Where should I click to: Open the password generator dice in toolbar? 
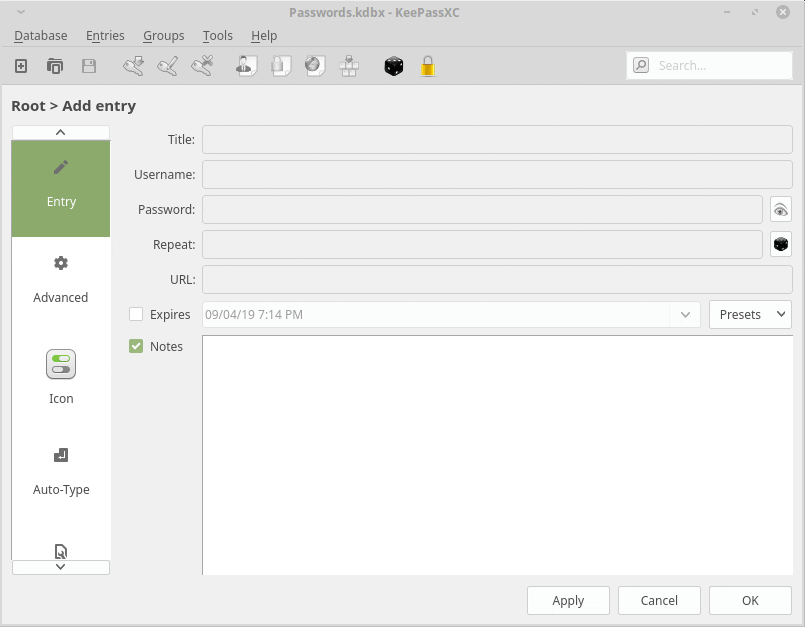pos(394,66)
